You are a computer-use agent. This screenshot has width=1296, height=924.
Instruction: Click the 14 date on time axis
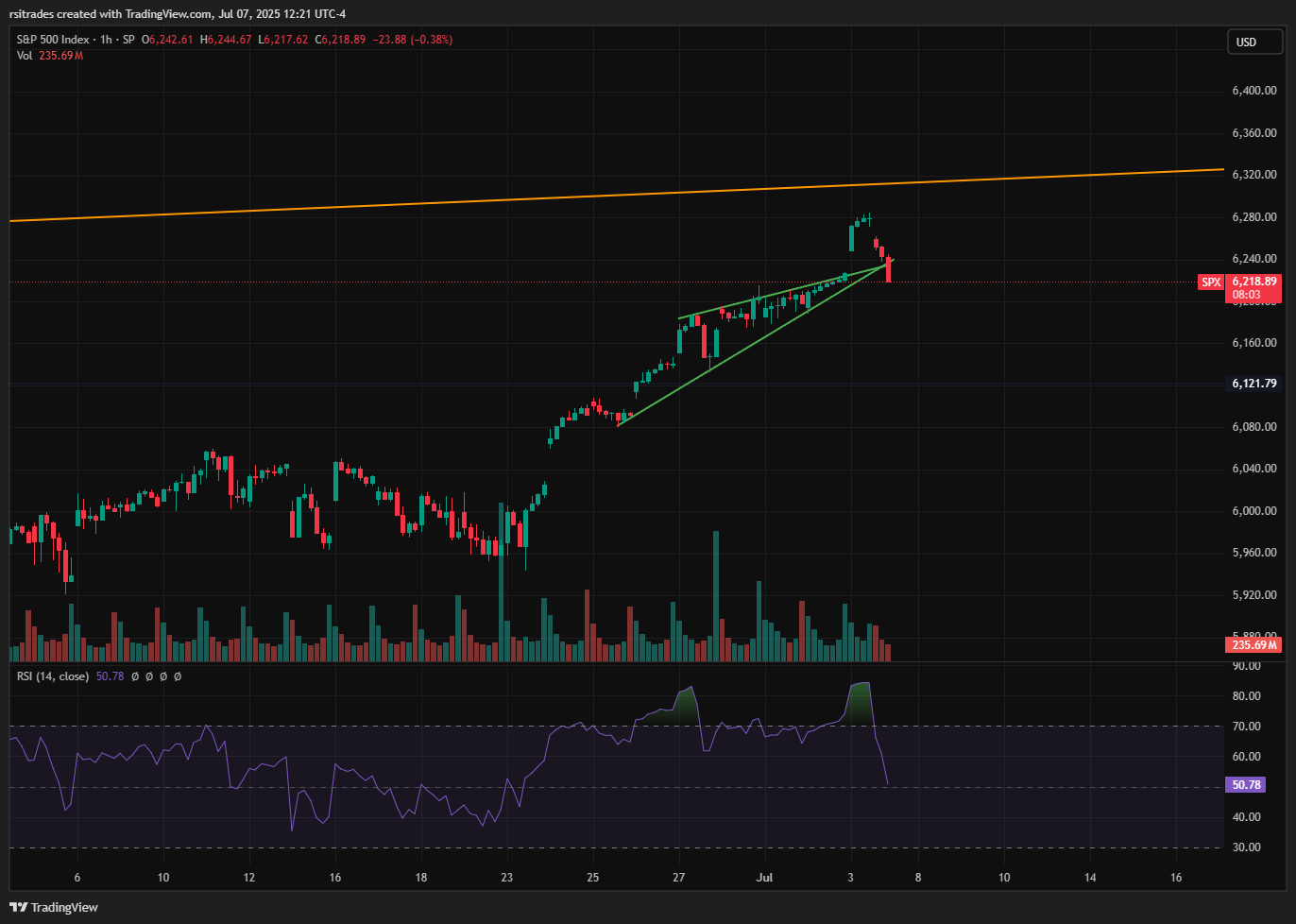pos(1090,878)
